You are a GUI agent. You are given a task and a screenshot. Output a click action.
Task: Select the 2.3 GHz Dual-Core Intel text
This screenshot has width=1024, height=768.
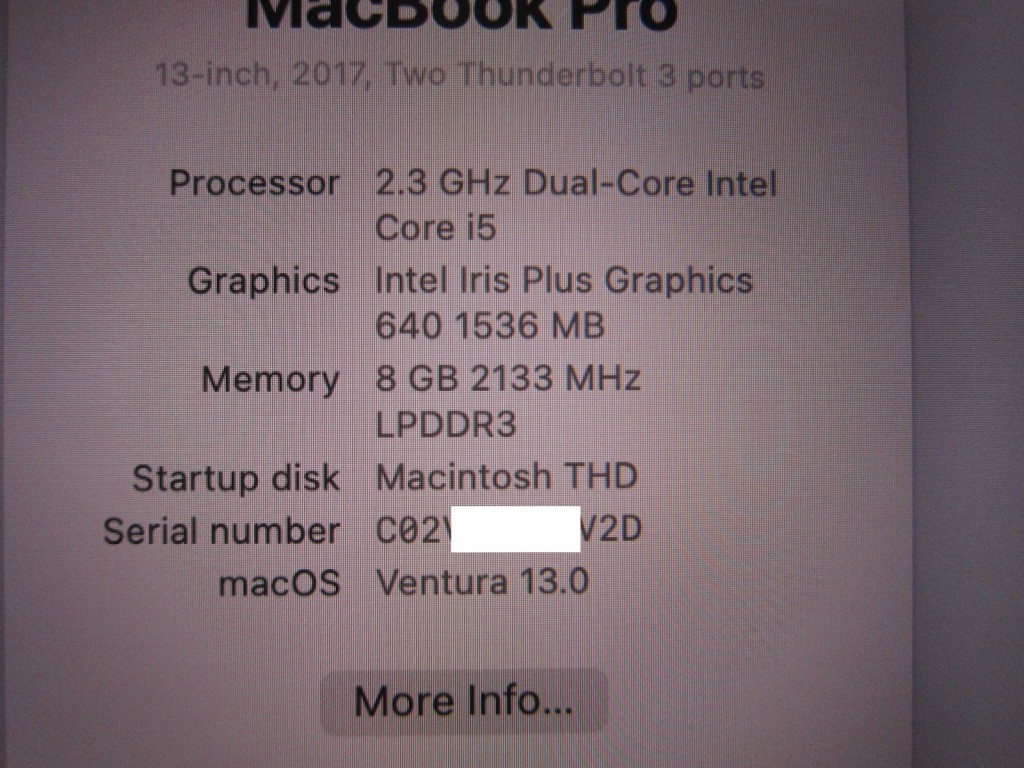pos(576,182)
